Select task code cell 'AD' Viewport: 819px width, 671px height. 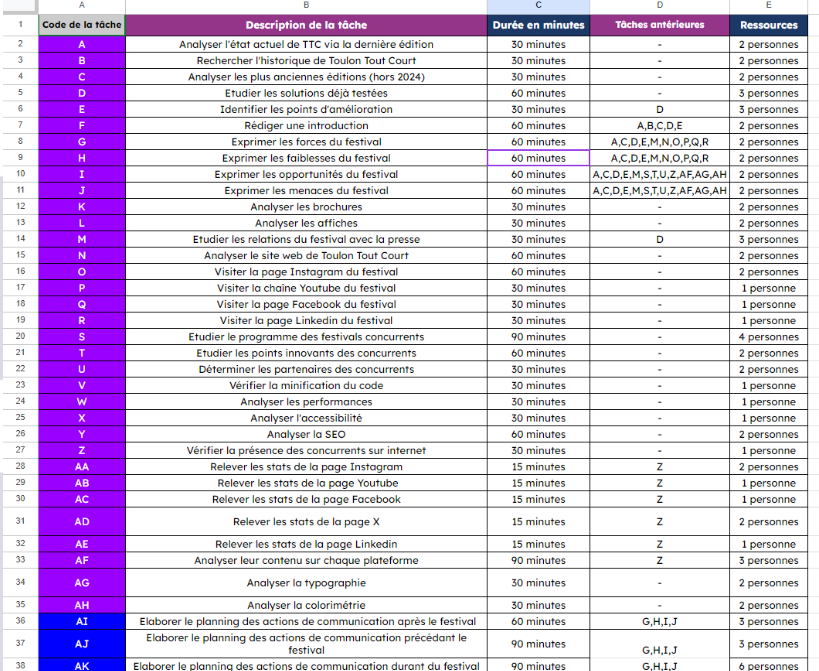(x=81, y=521)
